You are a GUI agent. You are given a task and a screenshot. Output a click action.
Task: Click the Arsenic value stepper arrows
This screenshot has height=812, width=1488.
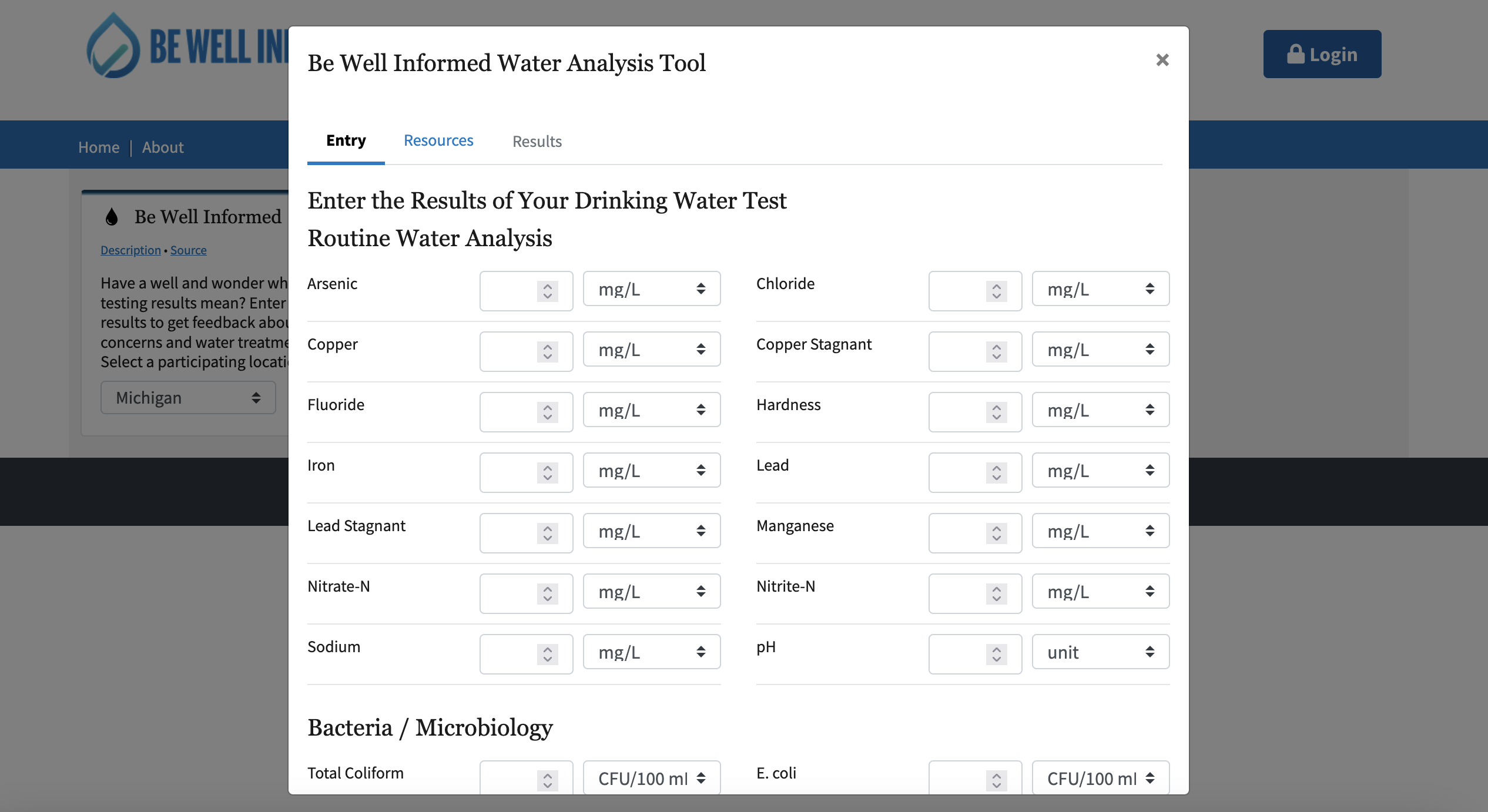point(547,291)
